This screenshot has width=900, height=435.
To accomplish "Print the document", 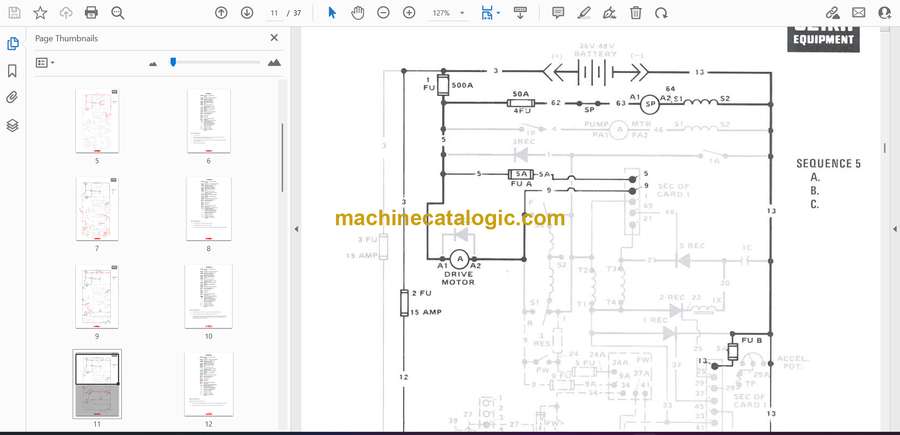I will coord(91,13).
